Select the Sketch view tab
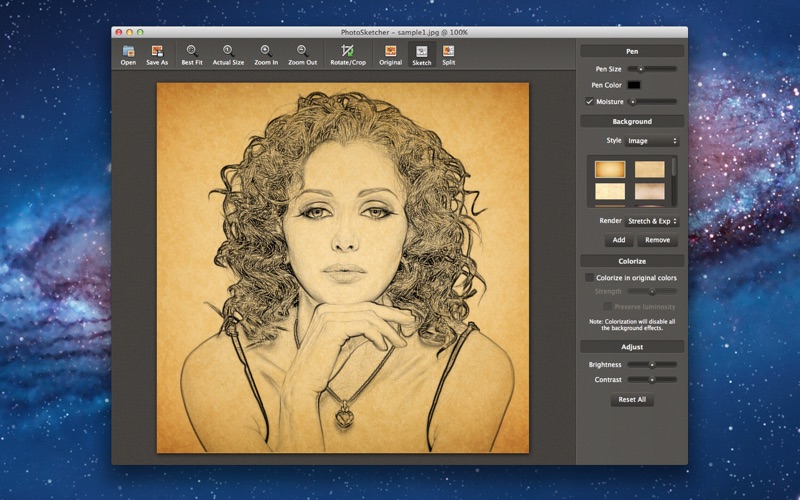This screenshot has height=500, width=800. (421, 52)
